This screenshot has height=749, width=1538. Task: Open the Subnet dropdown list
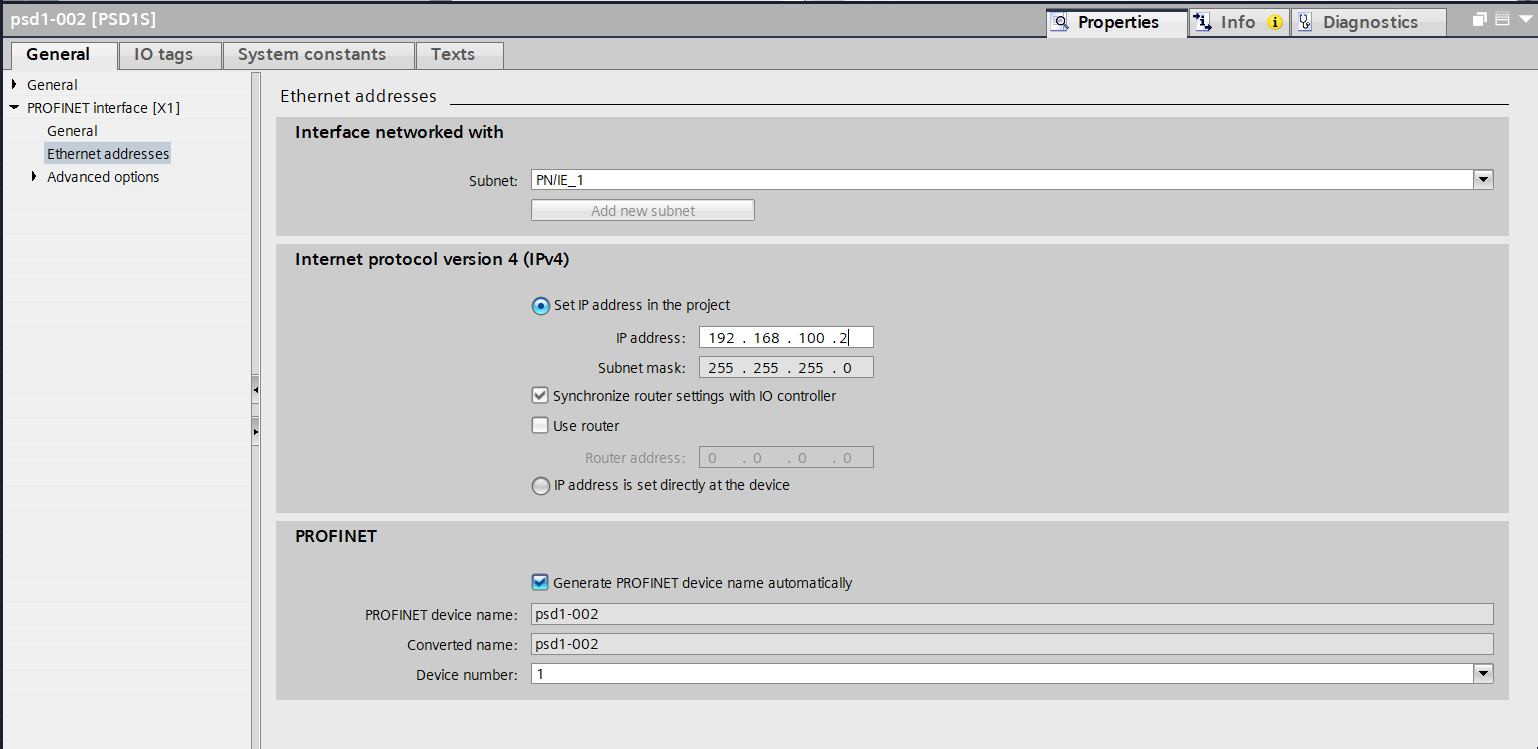(x=1483, y=180)
